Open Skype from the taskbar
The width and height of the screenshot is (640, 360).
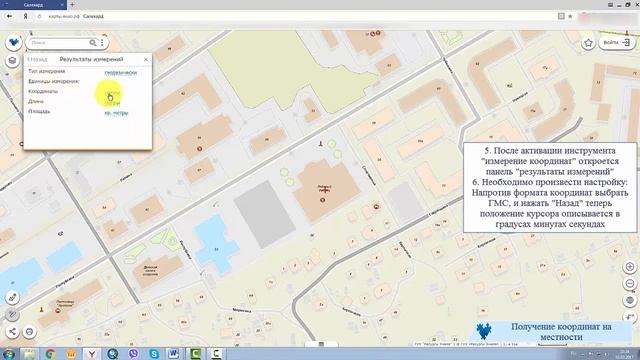point(154,354)
